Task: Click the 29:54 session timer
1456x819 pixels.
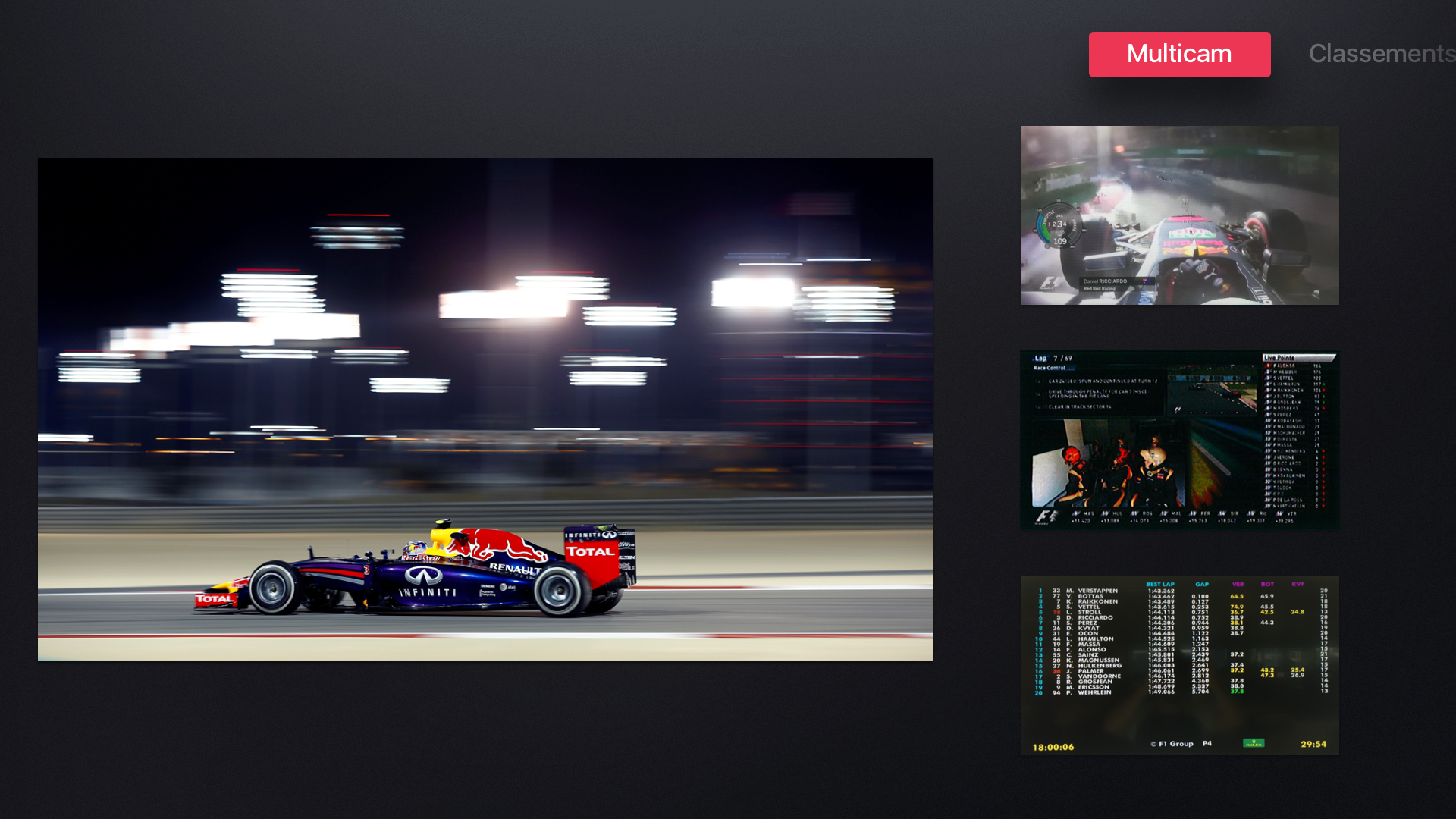Action: (1313, 745)
